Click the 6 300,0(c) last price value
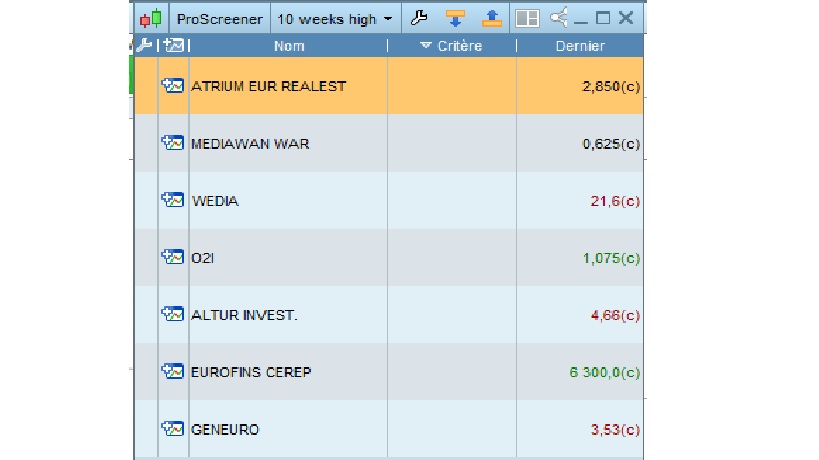Screen dimensions: 819x460 605,372
